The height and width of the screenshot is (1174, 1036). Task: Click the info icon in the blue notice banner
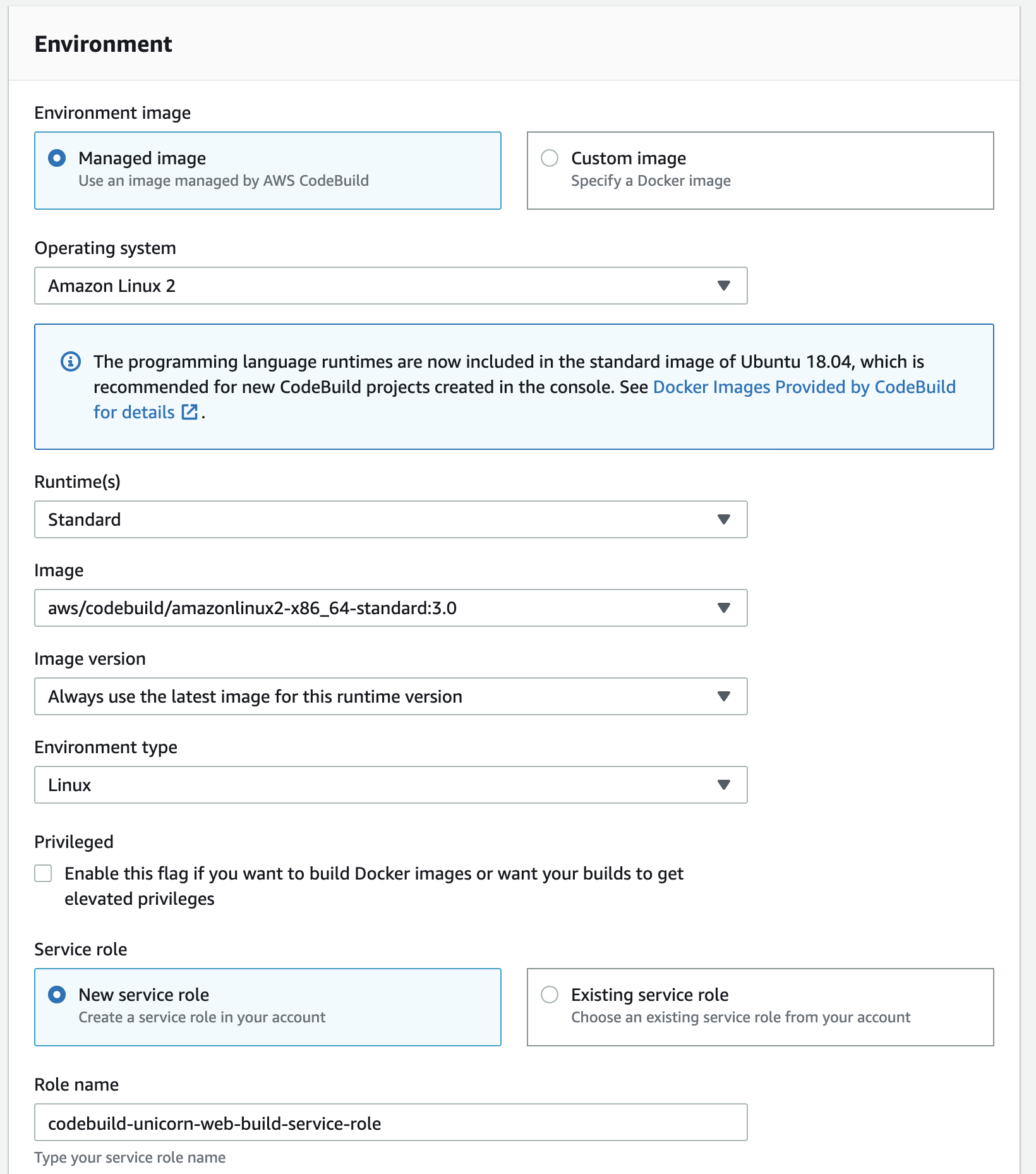[x=71, y=361]
